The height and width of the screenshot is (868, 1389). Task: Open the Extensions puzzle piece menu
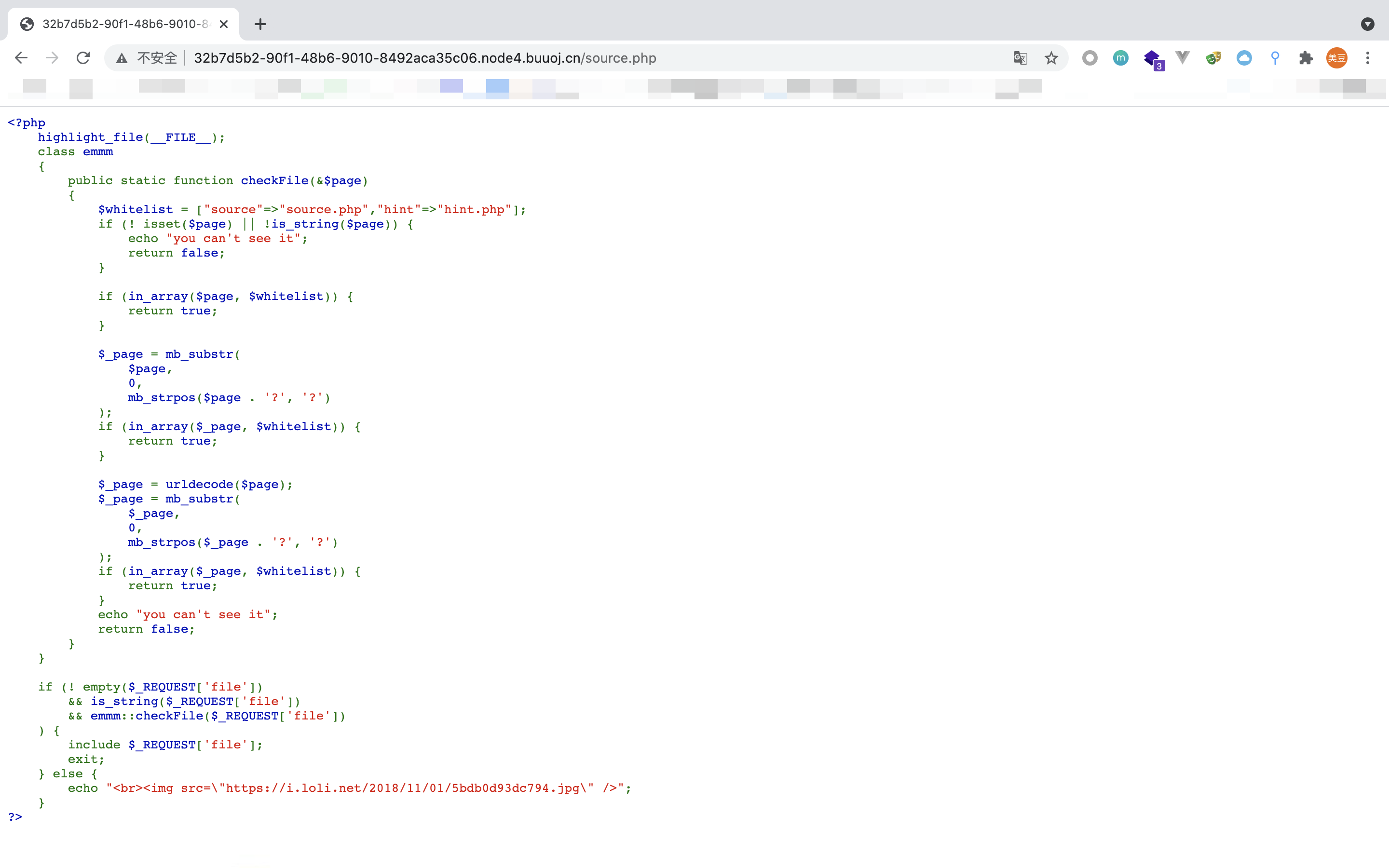coord(1306,58)
